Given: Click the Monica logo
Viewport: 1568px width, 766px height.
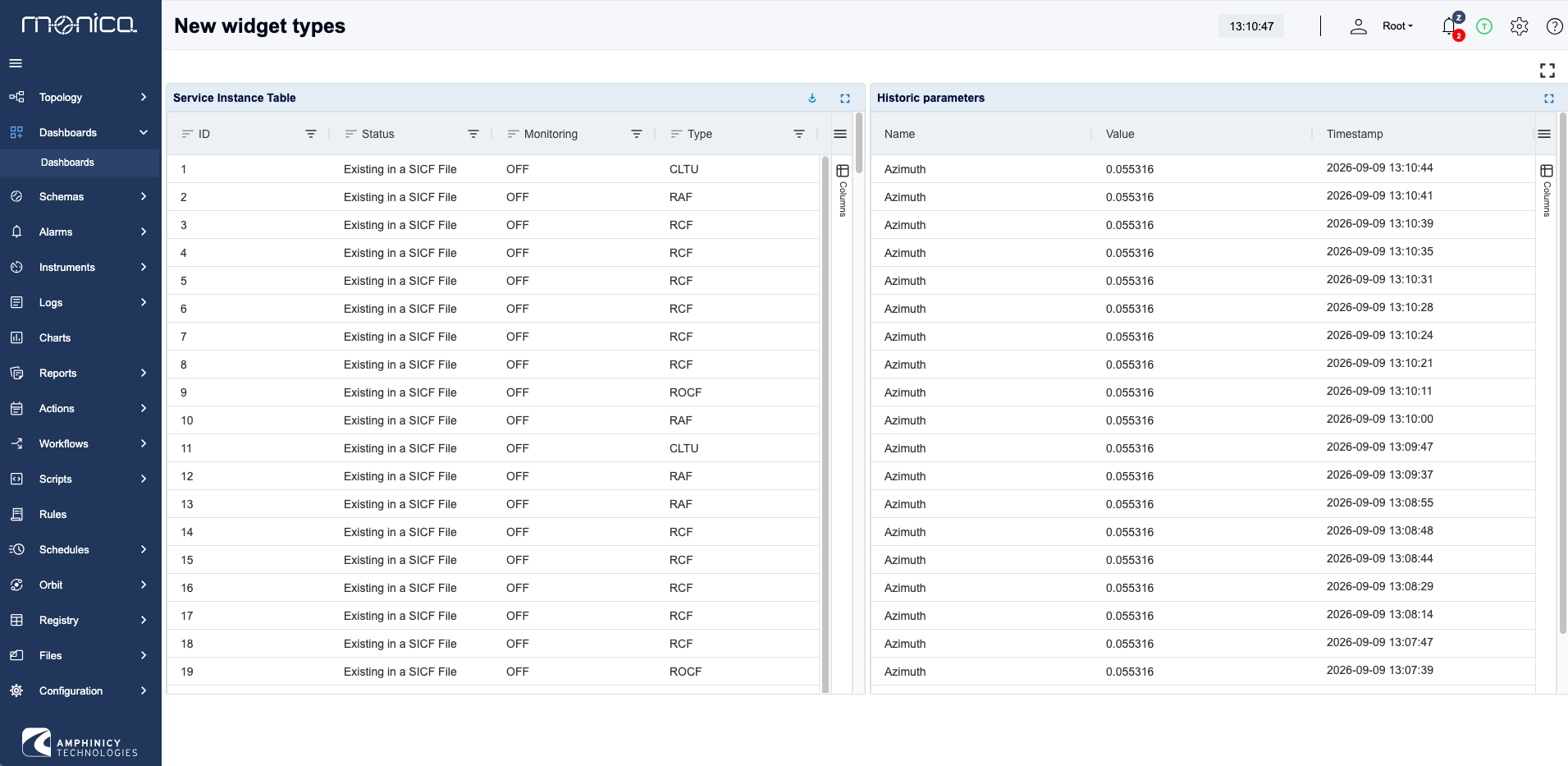Looking at the screenshot, I should [80, 25].
